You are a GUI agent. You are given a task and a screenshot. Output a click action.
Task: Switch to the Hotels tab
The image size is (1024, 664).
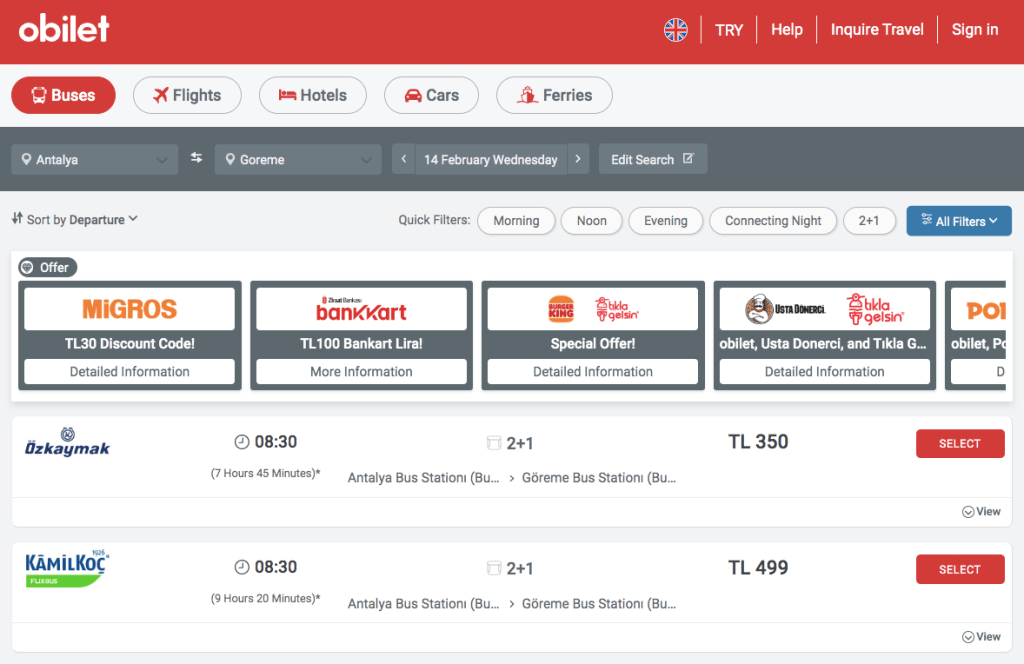(x=312, y=96)
